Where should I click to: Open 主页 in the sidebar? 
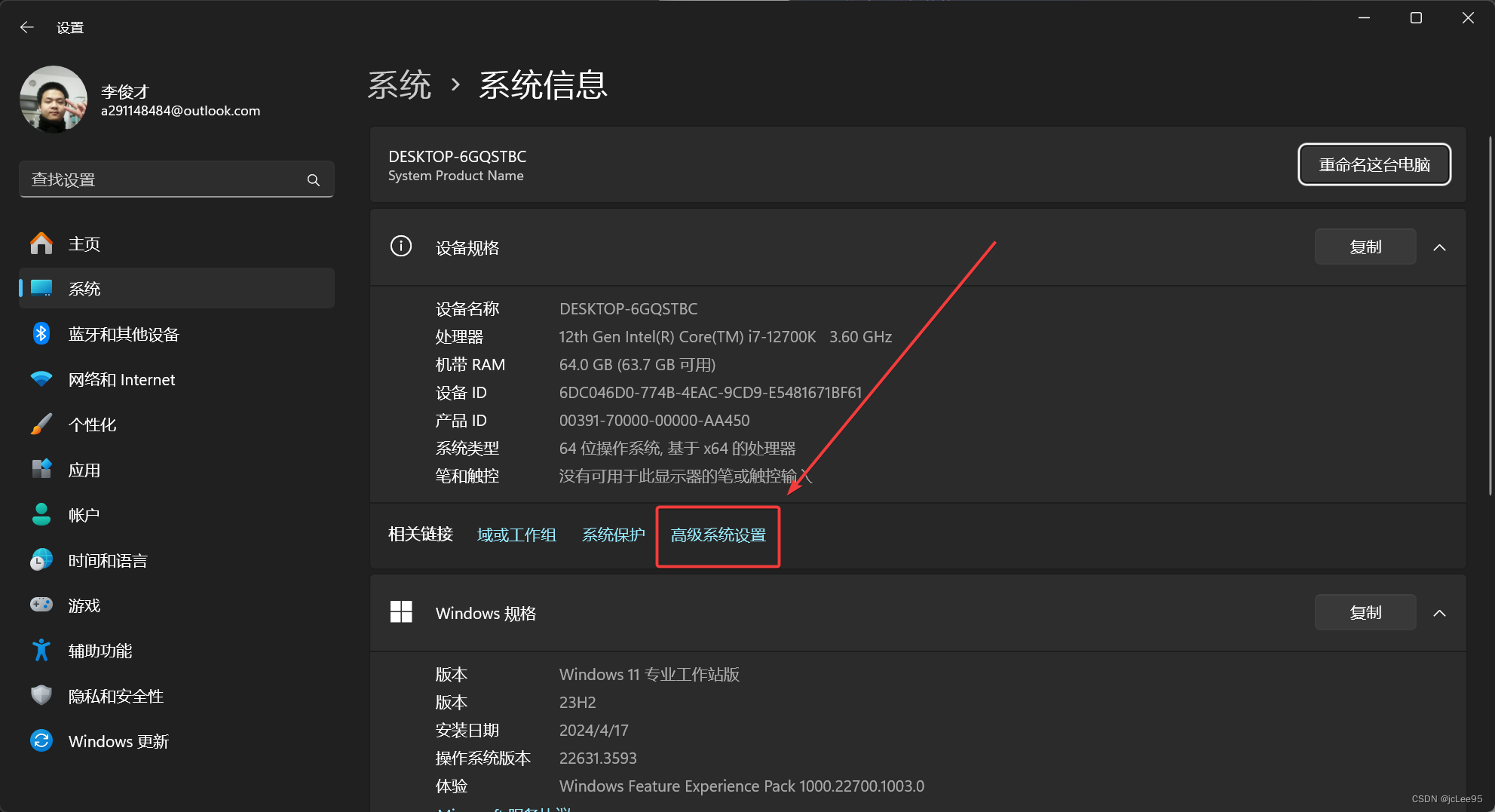coord(176,244)
